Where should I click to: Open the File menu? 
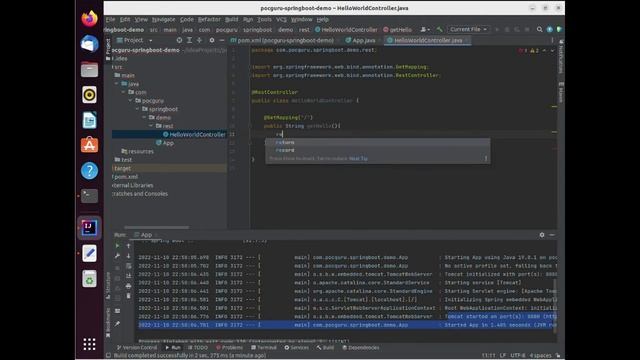[110, 19]
